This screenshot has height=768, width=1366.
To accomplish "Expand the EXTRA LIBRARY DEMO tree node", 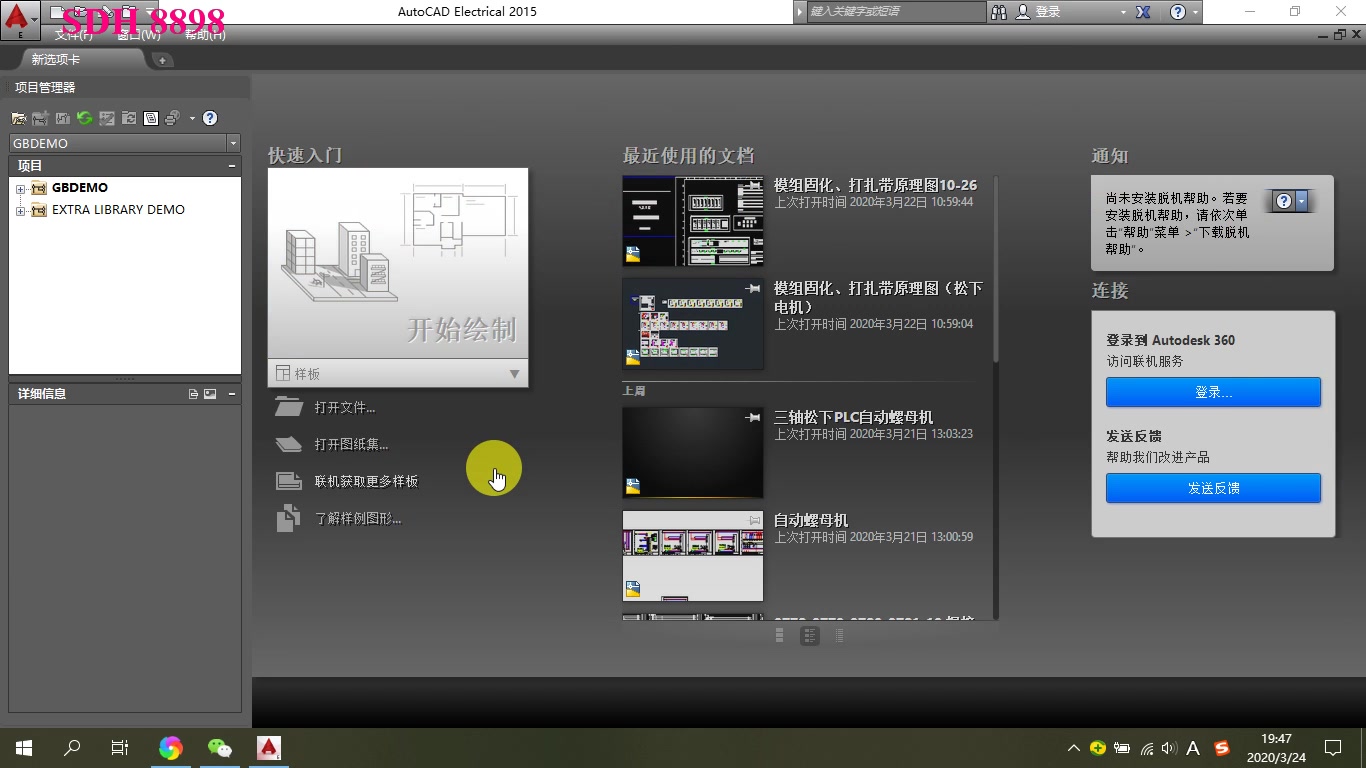I will click(20, 211).
